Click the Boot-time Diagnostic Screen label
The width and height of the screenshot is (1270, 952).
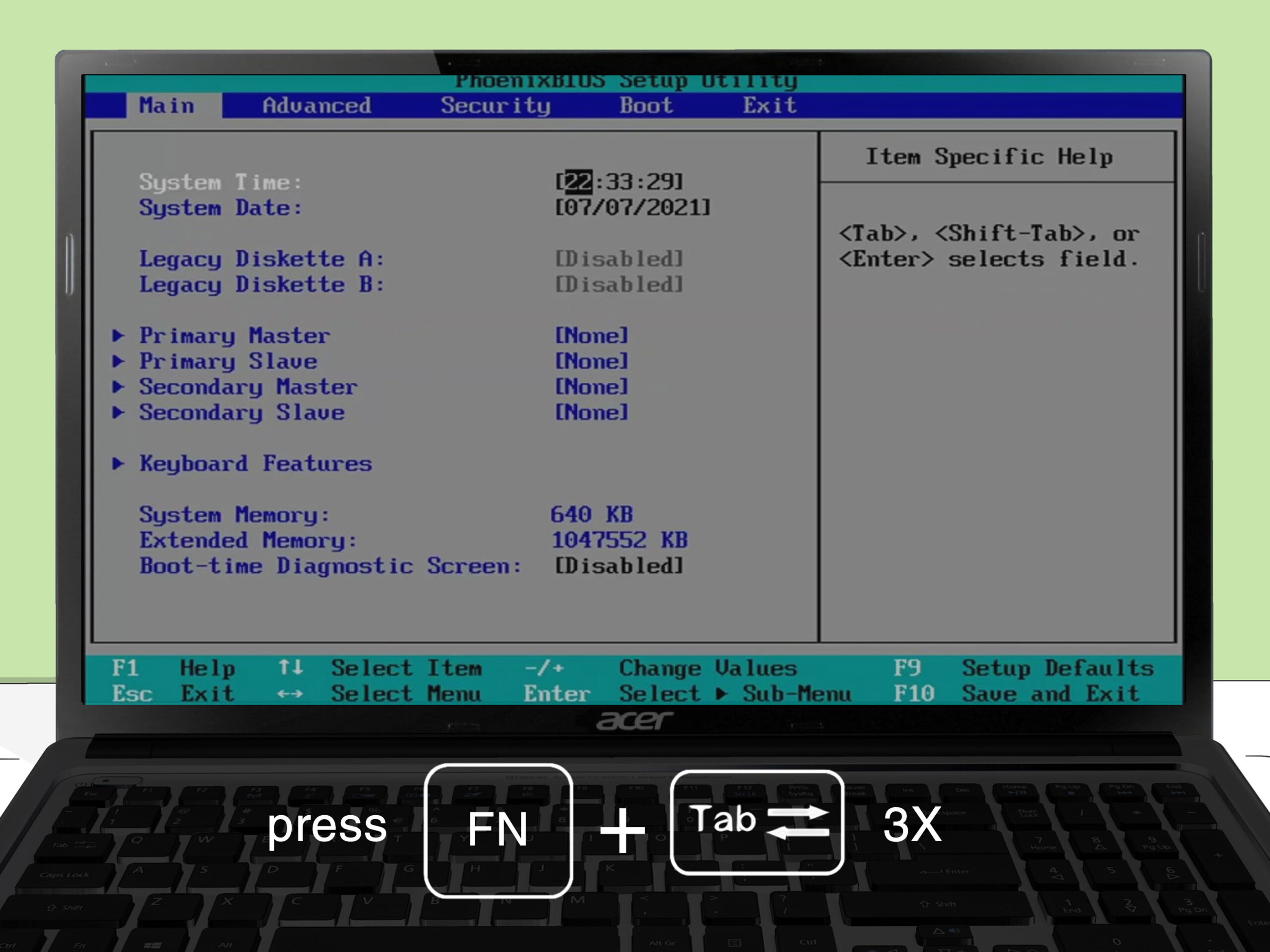tap(331, 566)
